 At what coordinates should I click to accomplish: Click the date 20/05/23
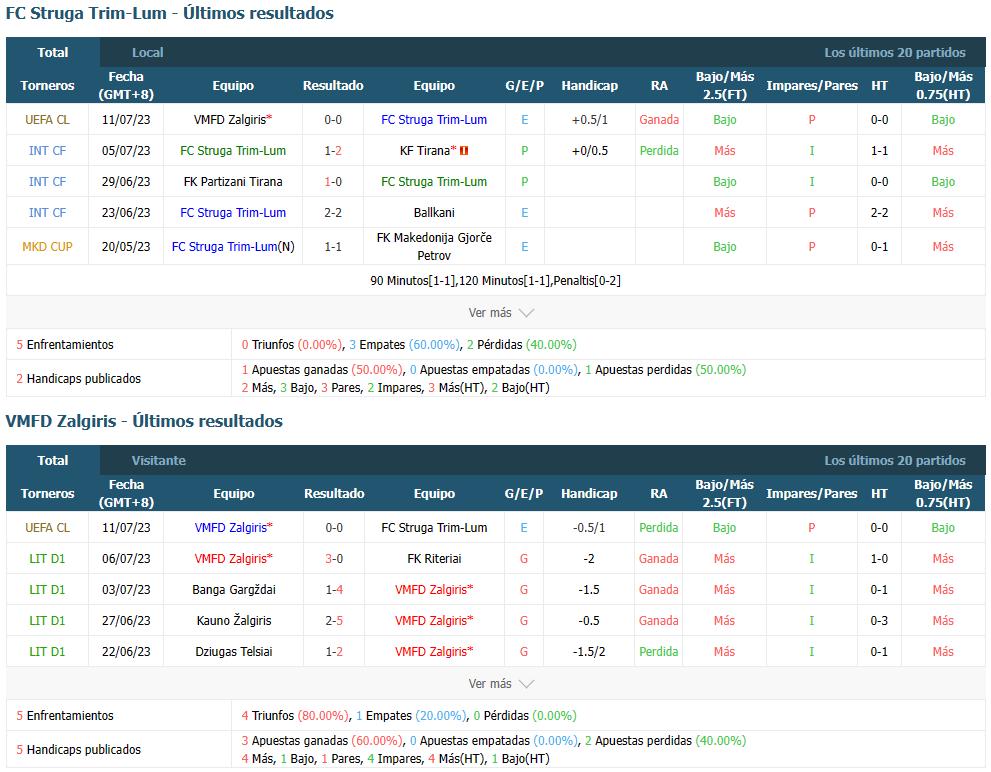click(126, 247)
